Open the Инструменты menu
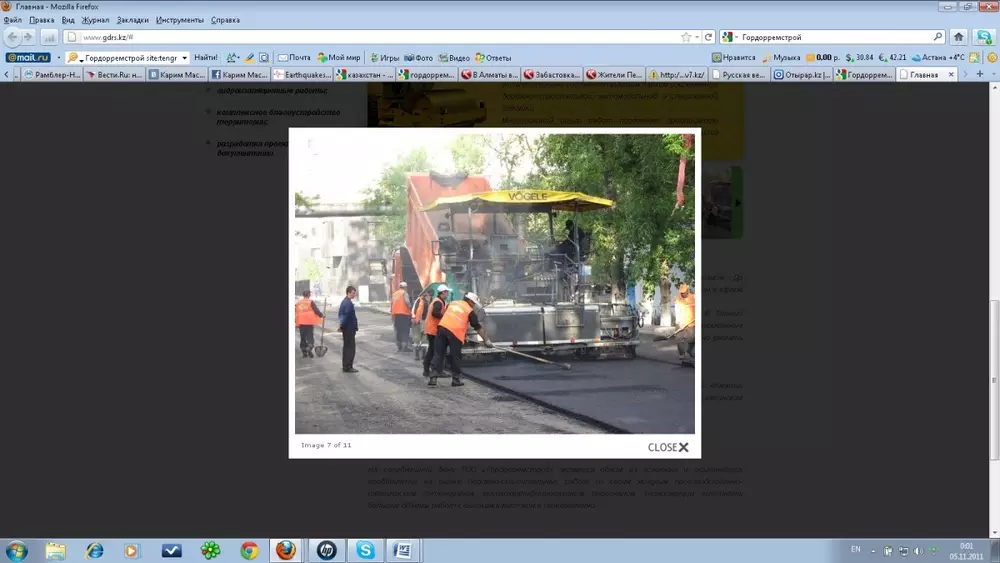 pyautogui.click(x=179, y=20)
